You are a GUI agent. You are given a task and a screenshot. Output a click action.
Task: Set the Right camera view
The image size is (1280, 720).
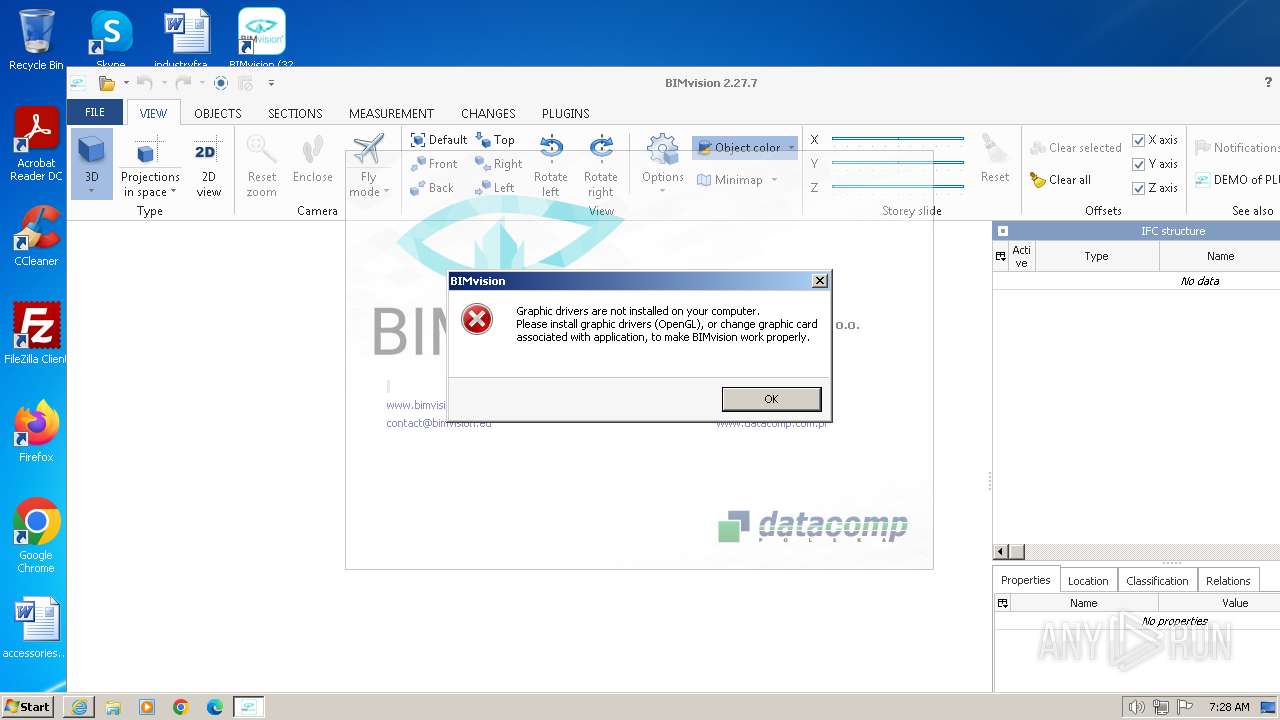click(x=499, y=164)
